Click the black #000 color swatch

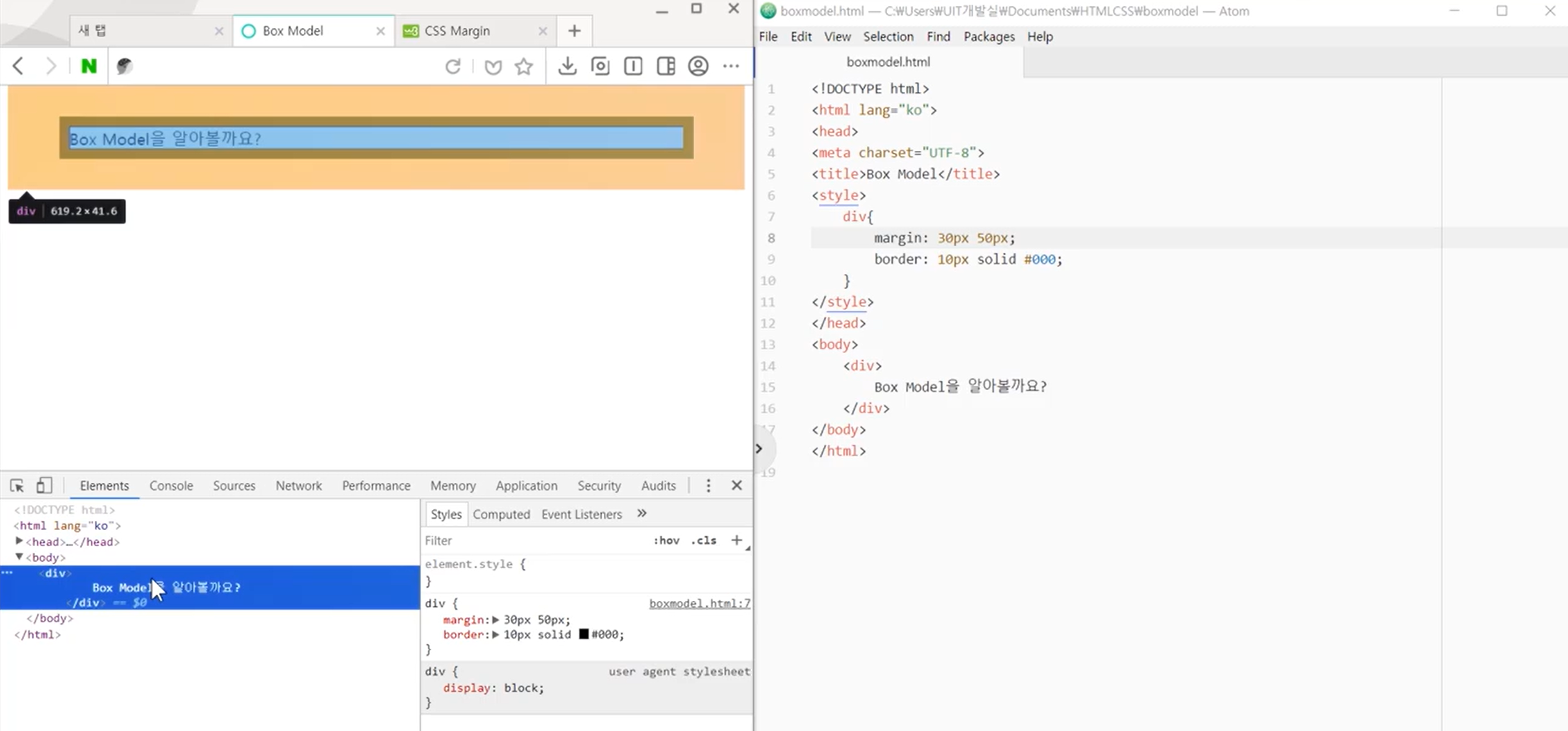(x=584, y=634)
